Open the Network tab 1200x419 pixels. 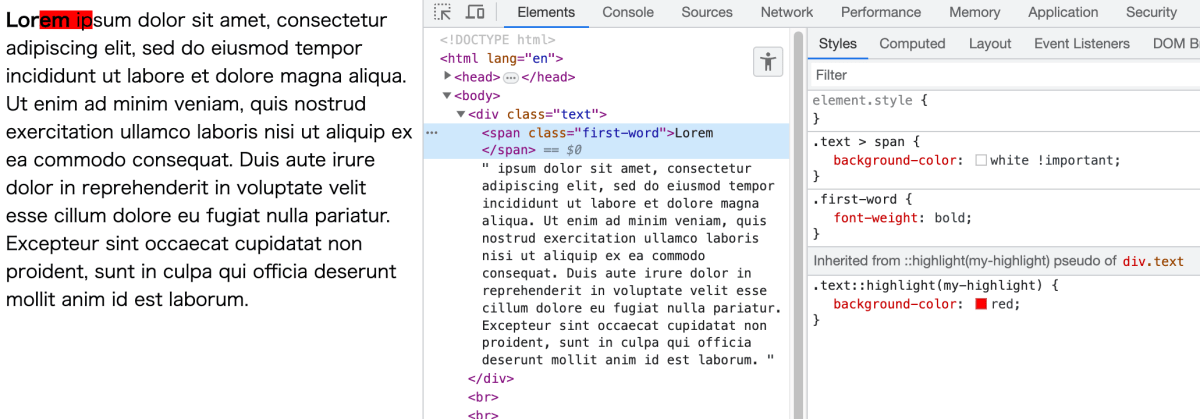tap(787, 12)
